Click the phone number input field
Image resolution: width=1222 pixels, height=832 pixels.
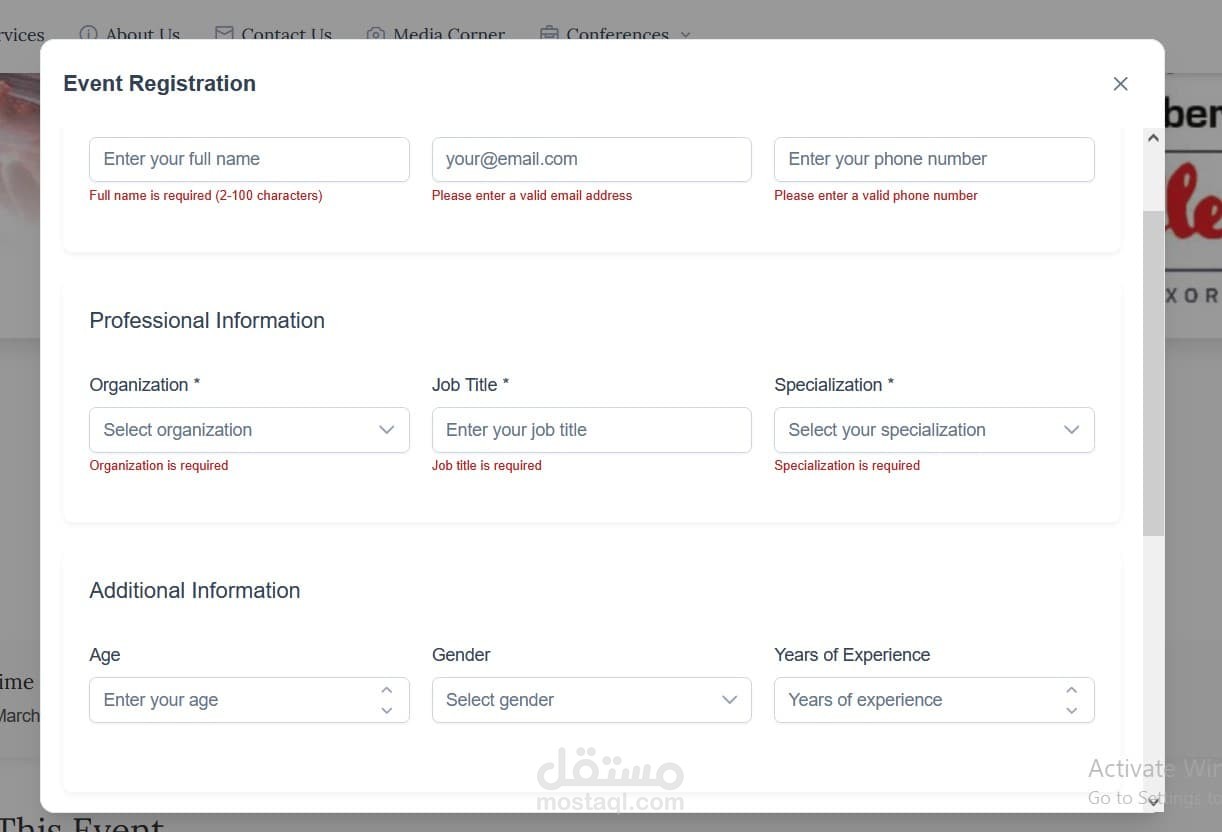tap(934, 159)
